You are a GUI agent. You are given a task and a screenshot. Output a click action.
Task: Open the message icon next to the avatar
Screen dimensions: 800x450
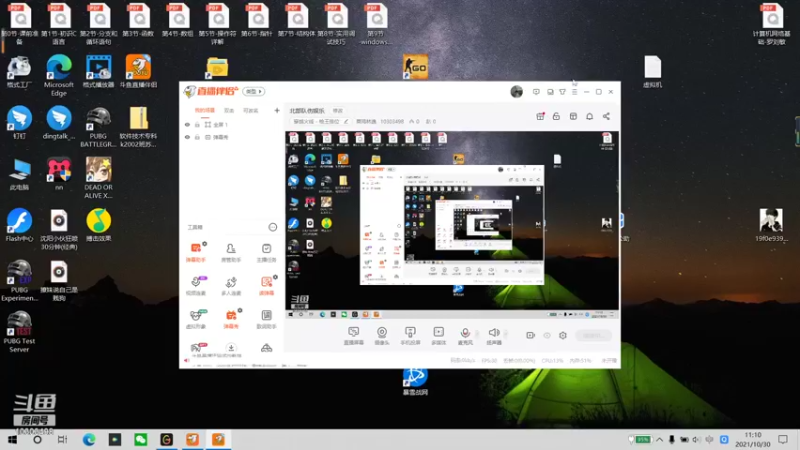pyautogui.click(x=536, y=92)
